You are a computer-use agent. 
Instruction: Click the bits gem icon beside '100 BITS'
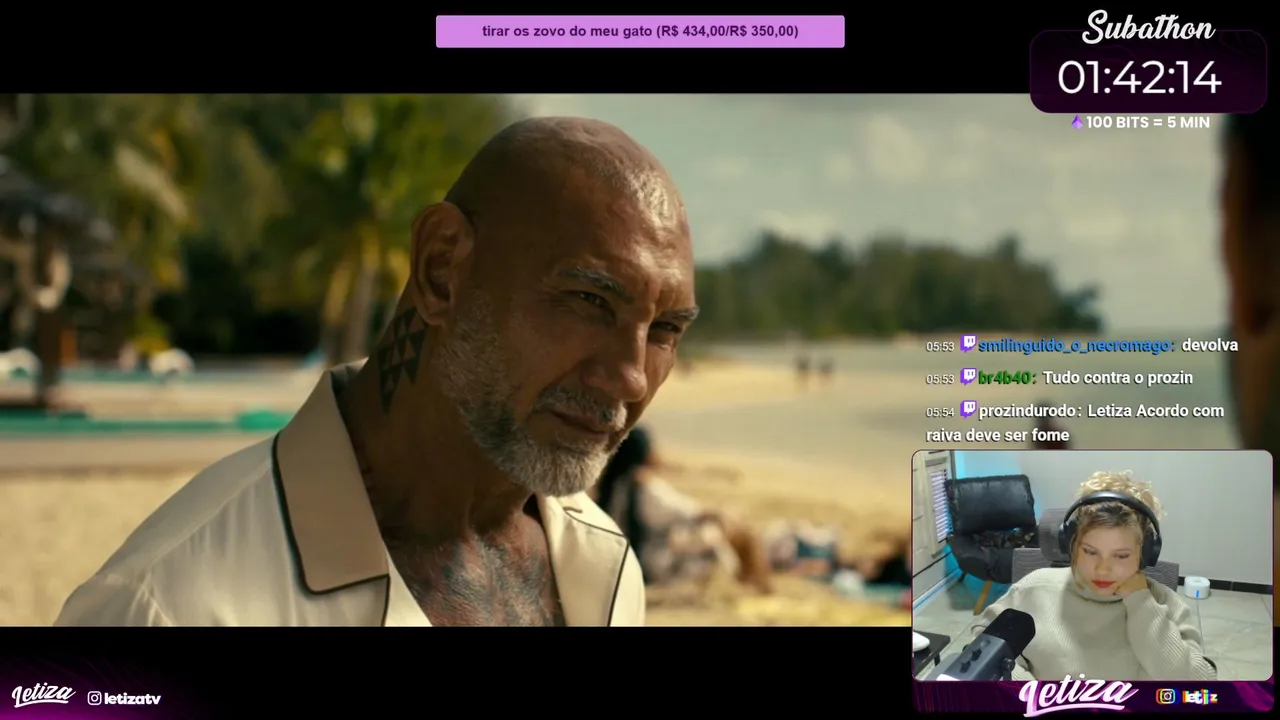pyautogui.click(x=1077, y=122)
